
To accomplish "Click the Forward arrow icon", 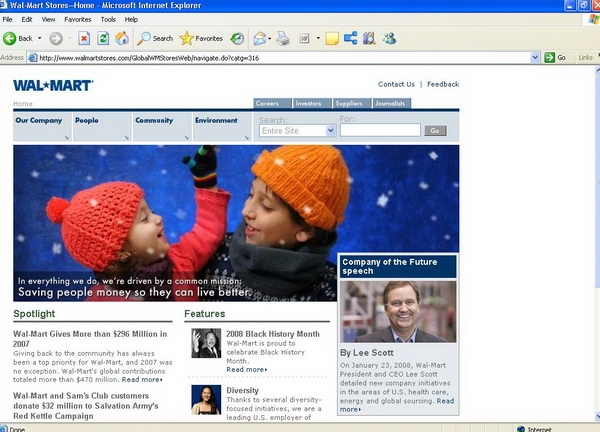I will pyautogui.click(x=56, y=38).
